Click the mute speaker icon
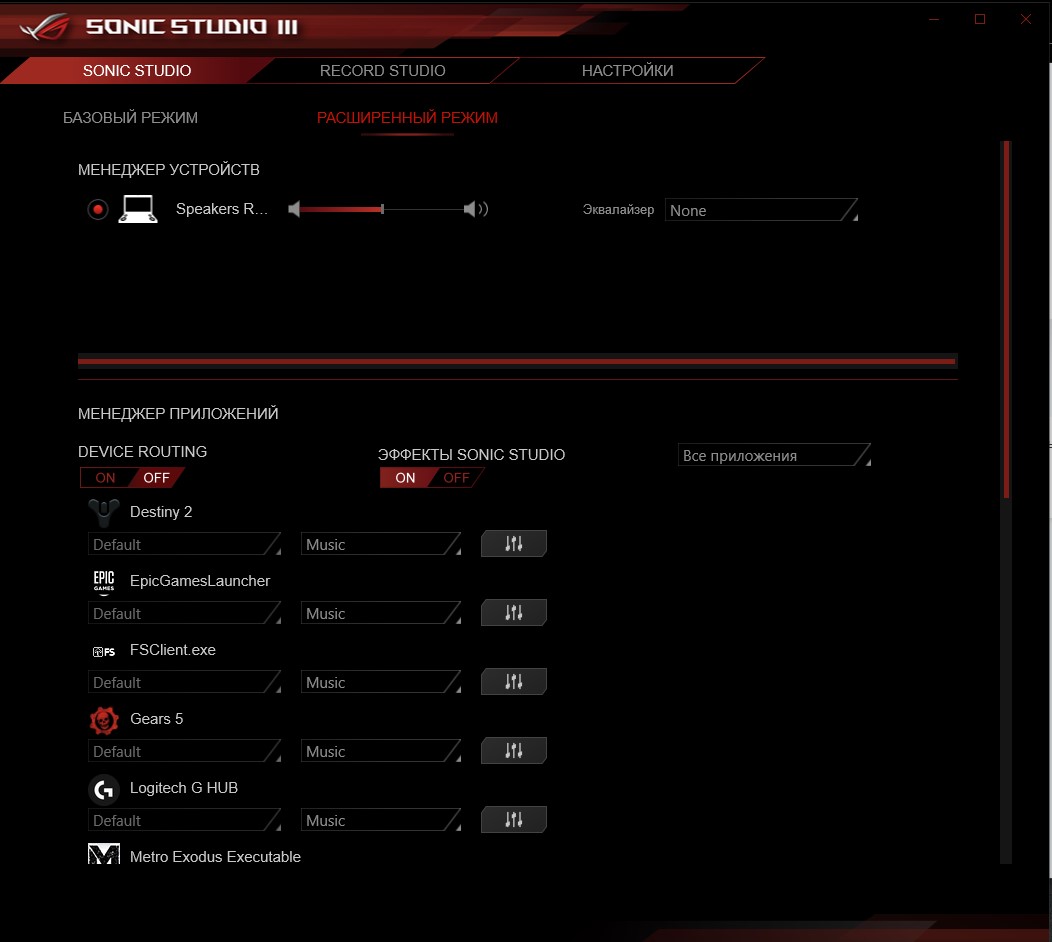This screenshot has width=1052, height=942. tap(294, 209)
